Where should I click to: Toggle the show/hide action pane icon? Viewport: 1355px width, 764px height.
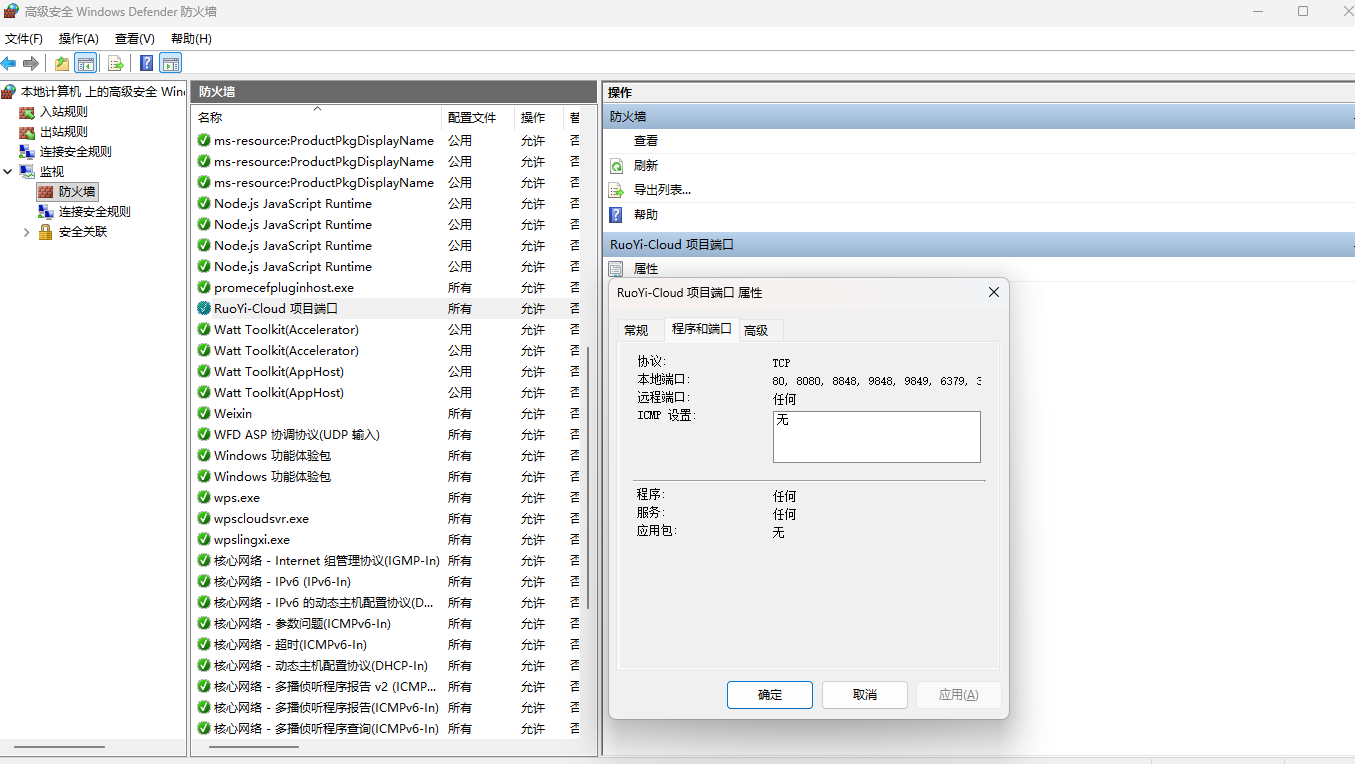(x=171, y=63)
